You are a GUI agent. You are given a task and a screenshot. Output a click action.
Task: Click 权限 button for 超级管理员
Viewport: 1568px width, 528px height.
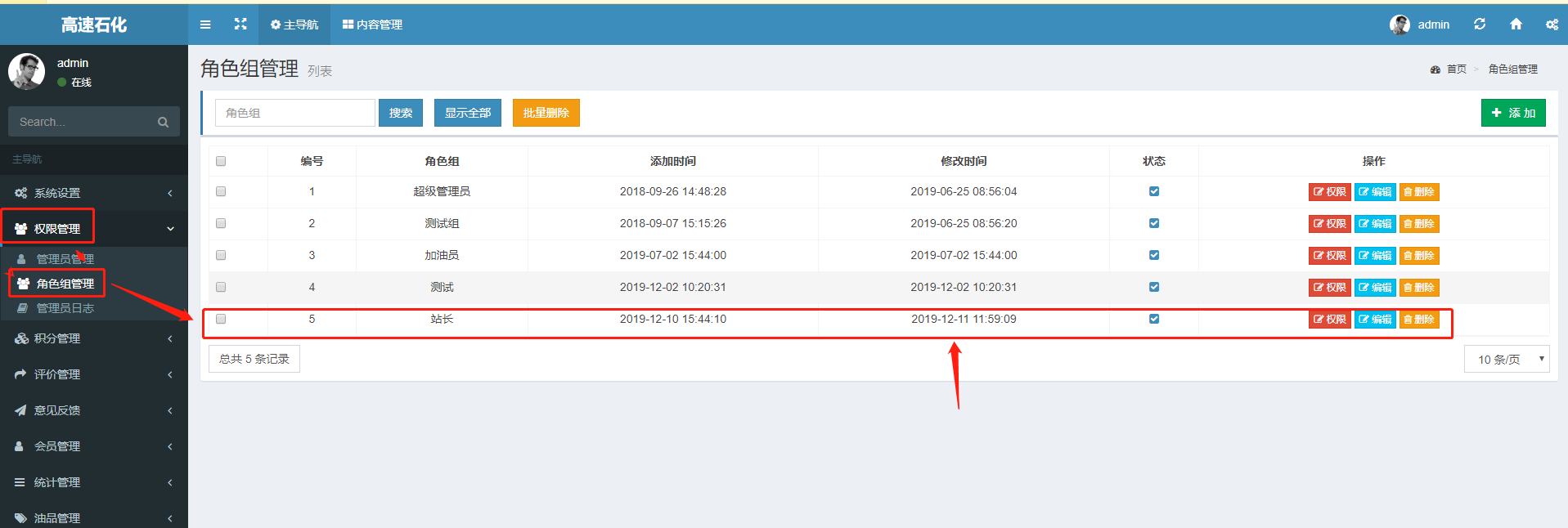[x=1330, y=192]
